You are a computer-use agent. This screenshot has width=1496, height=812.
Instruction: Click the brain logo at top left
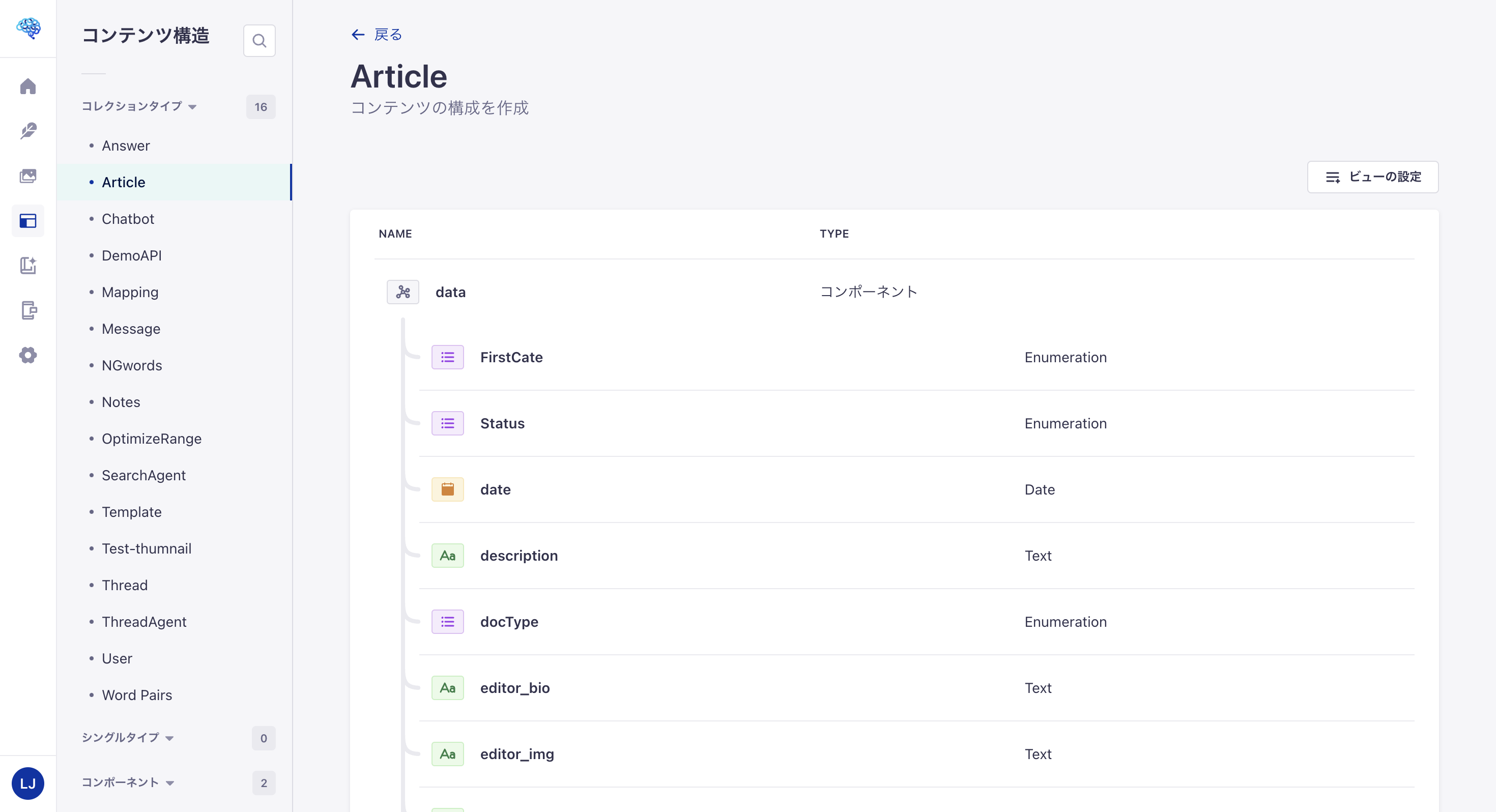tap(28, 27)
